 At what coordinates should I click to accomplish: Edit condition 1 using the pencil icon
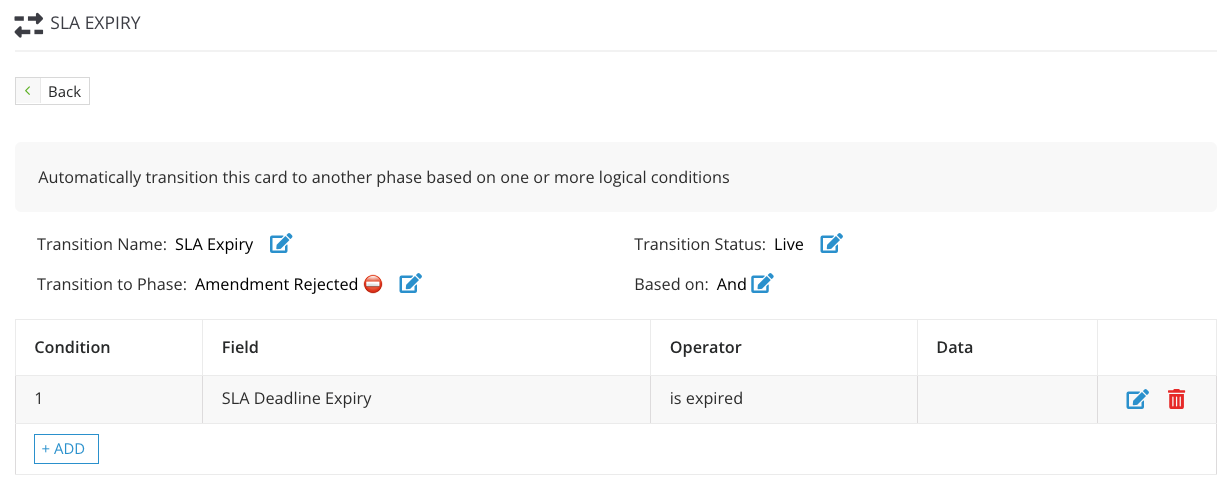point(1137,399)
